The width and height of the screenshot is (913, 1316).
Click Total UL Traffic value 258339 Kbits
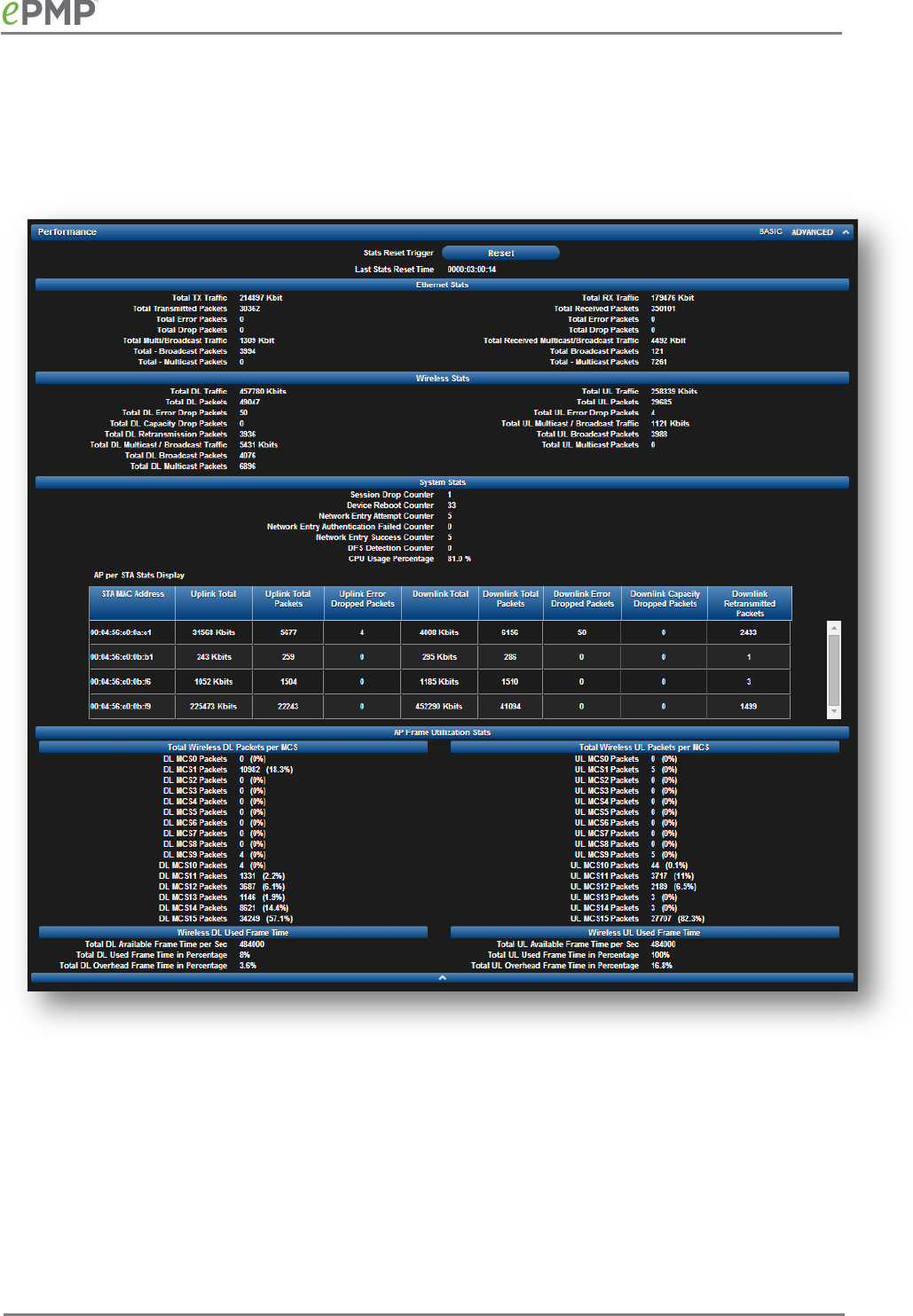click(674, 391)
